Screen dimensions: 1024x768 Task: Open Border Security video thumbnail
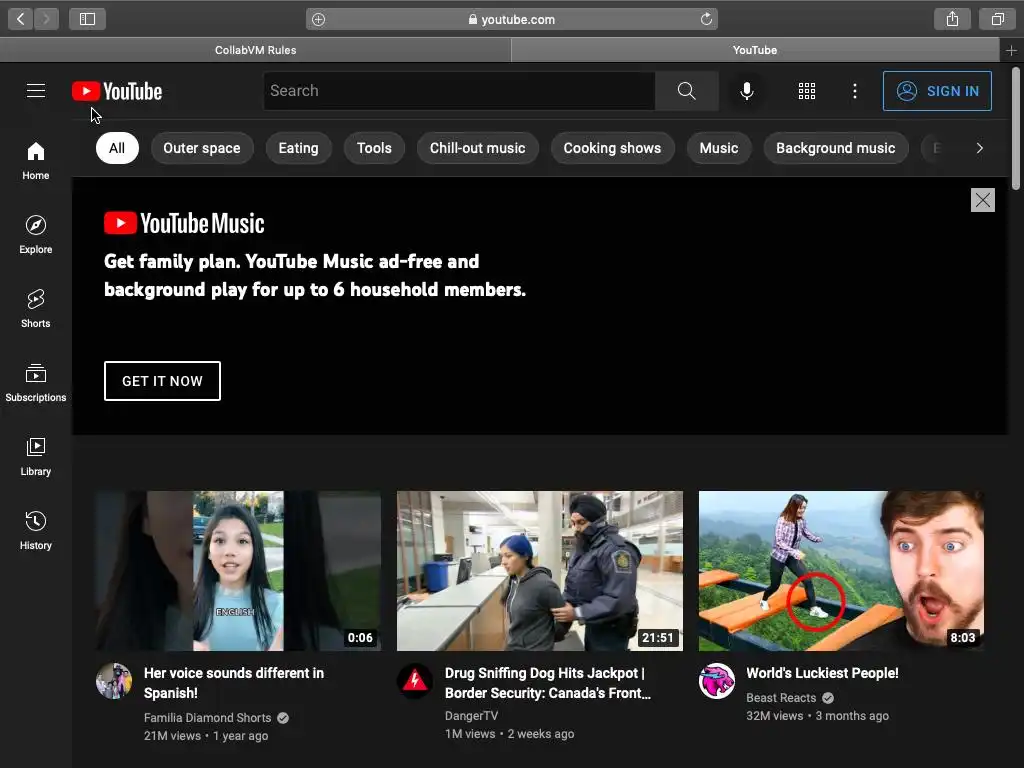tap(539, 571)
